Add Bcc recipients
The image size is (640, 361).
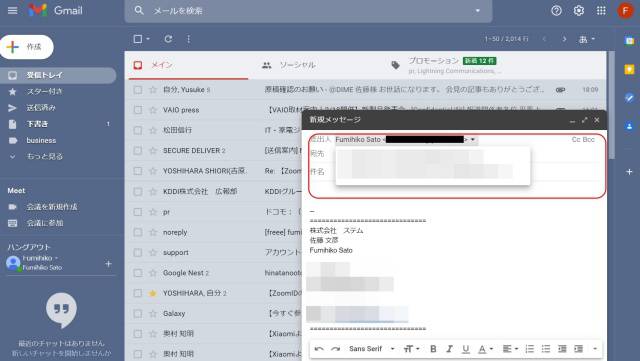(589, 140)
